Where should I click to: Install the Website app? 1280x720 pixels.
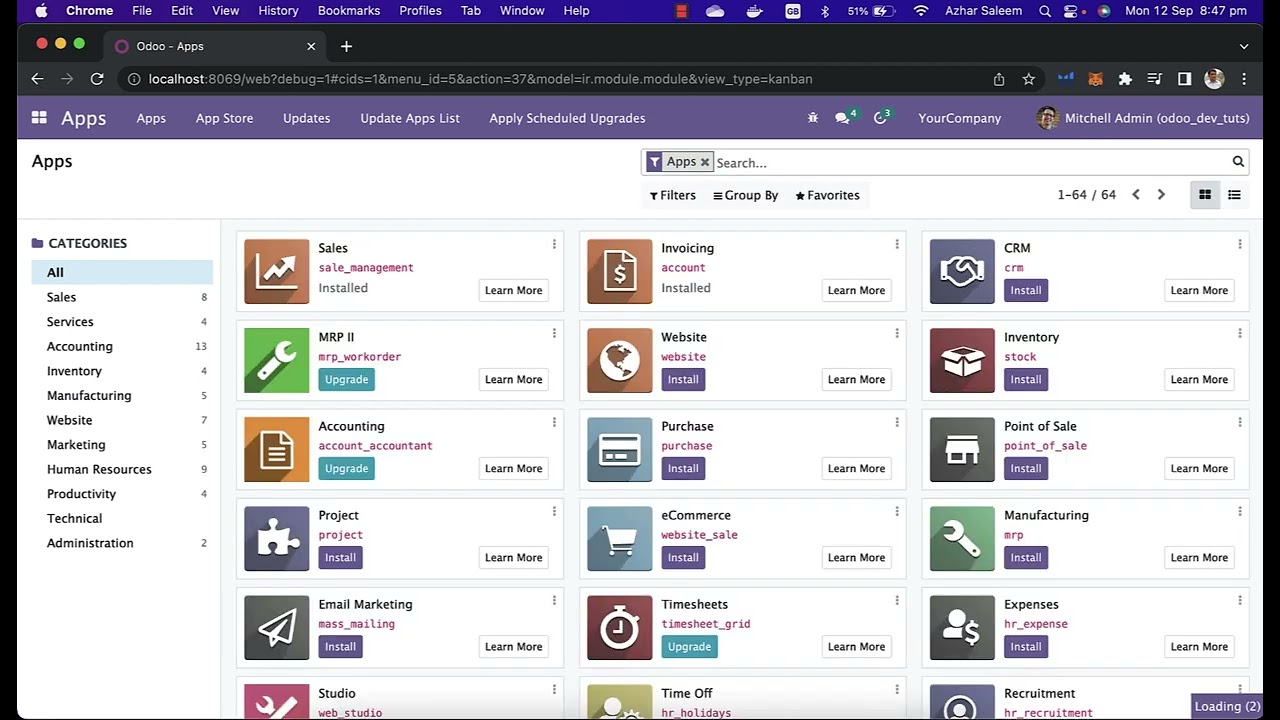pyautogui.click(x=683, y=379)
